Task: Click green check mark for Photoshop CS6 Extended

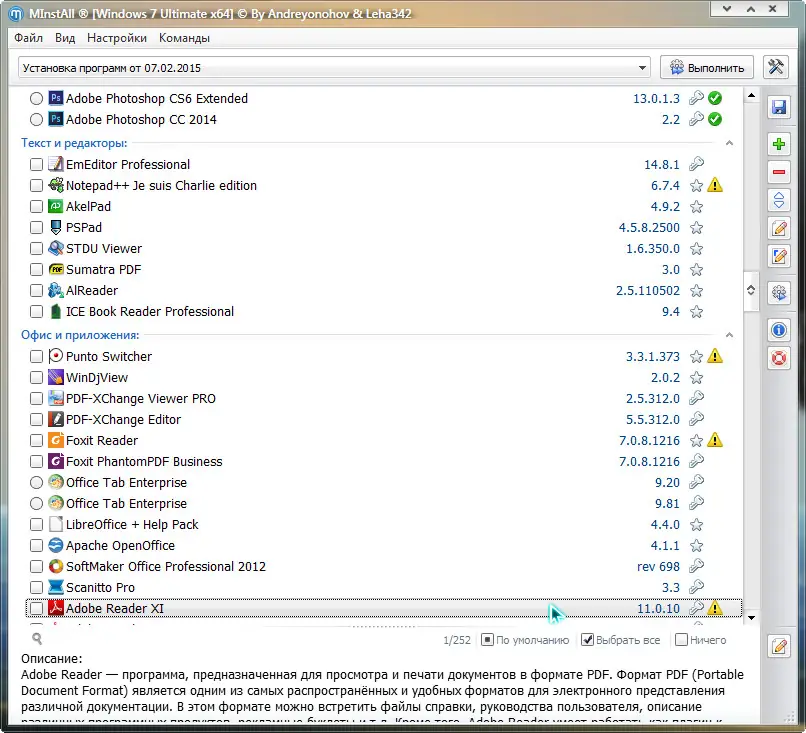Action: [715, 98]
